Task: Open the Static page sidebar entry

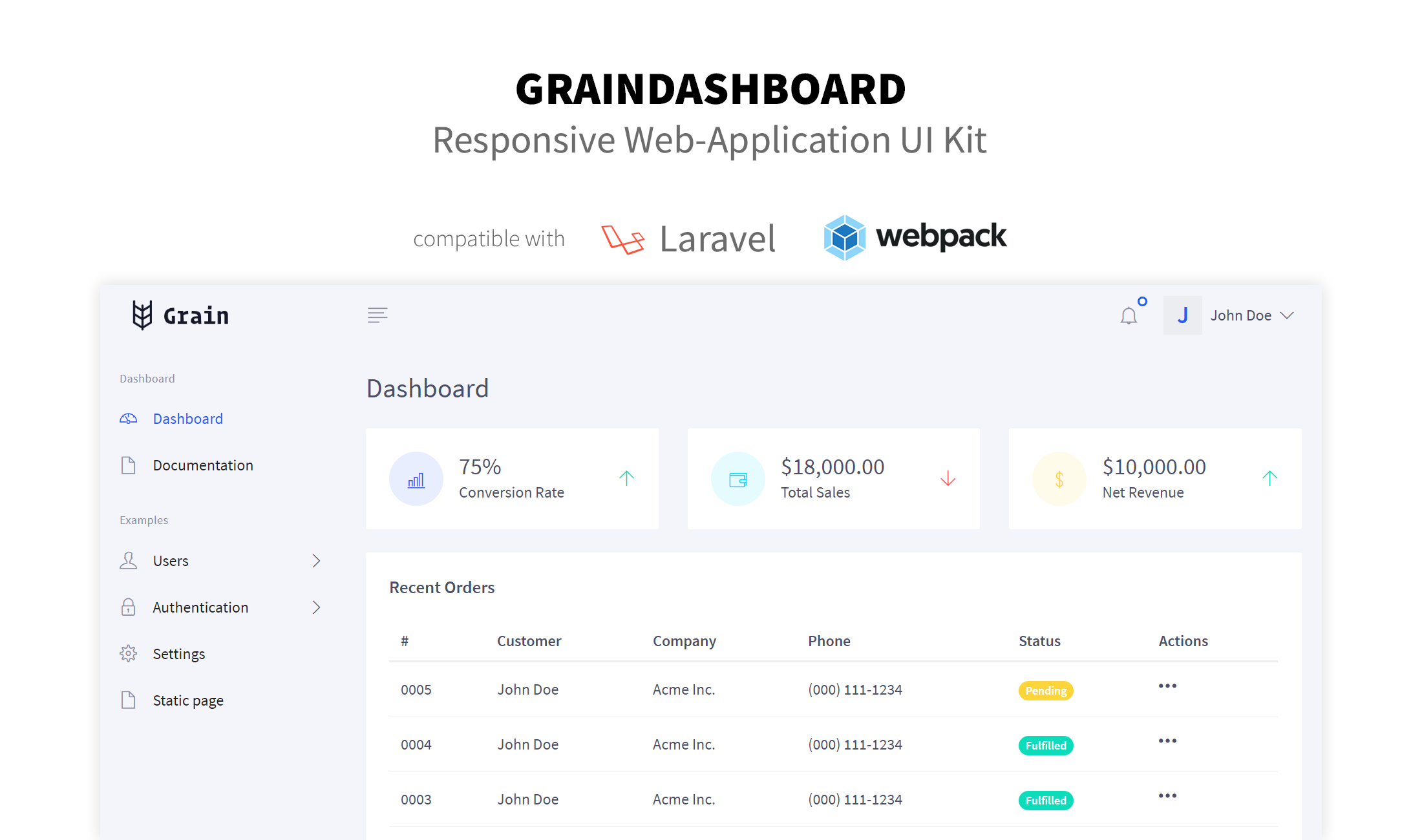Action: [x=187, y=700]
